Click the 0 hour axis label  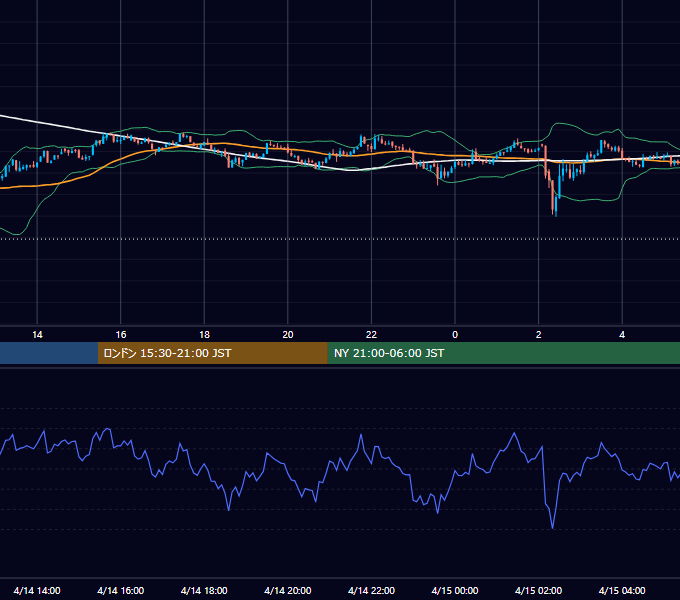(455, 335)
